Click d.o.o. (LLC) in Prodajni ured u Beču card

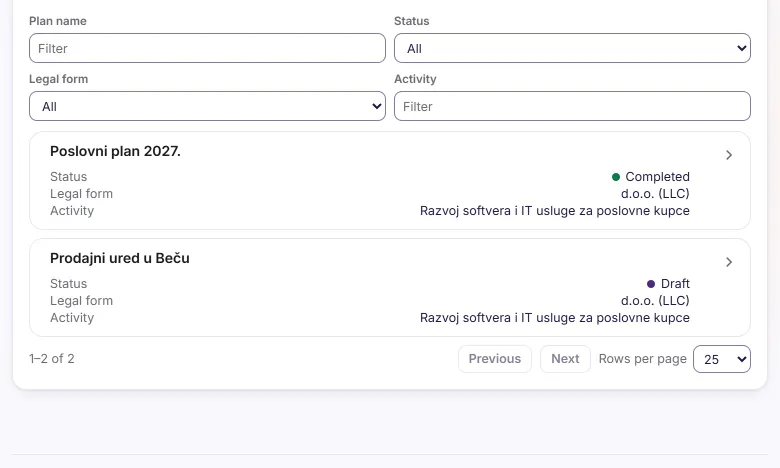point(655,300)
